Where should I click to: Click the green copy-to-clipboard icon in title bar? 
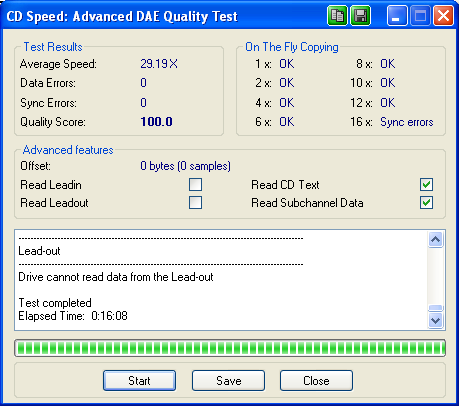(337, 16)
